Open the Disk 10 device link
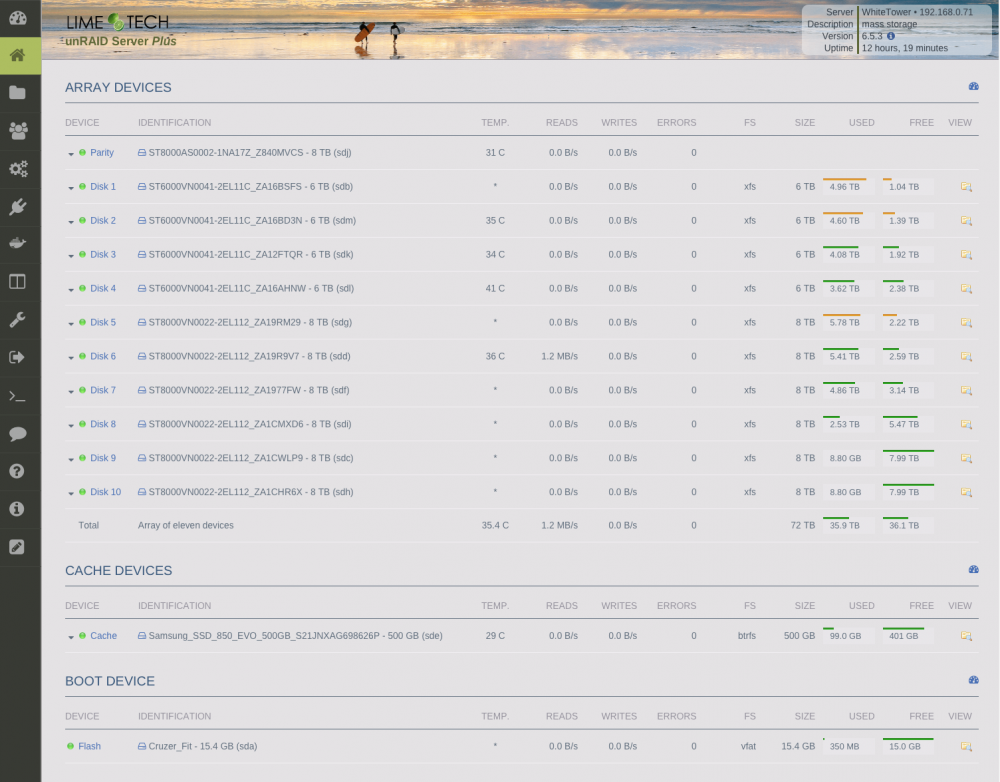Image resolution: width=1000 pixels, height=782 pixels. pos(105,492)
